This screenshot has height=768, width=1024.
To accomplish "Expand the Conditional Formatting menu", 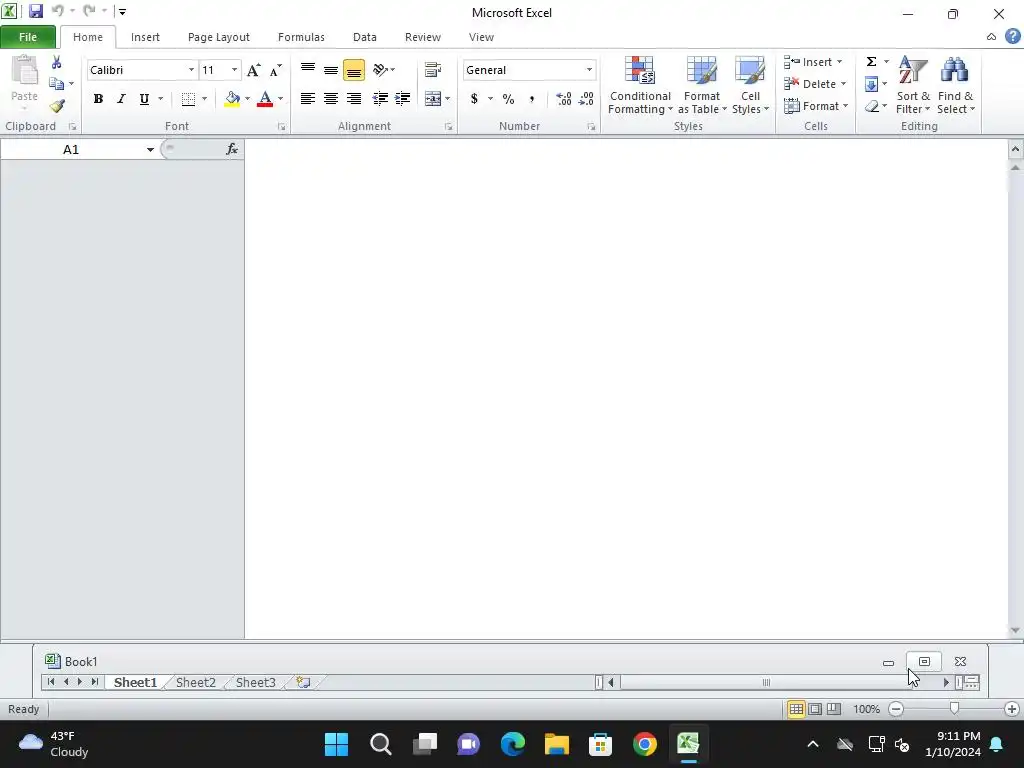I will click(640, 86).
